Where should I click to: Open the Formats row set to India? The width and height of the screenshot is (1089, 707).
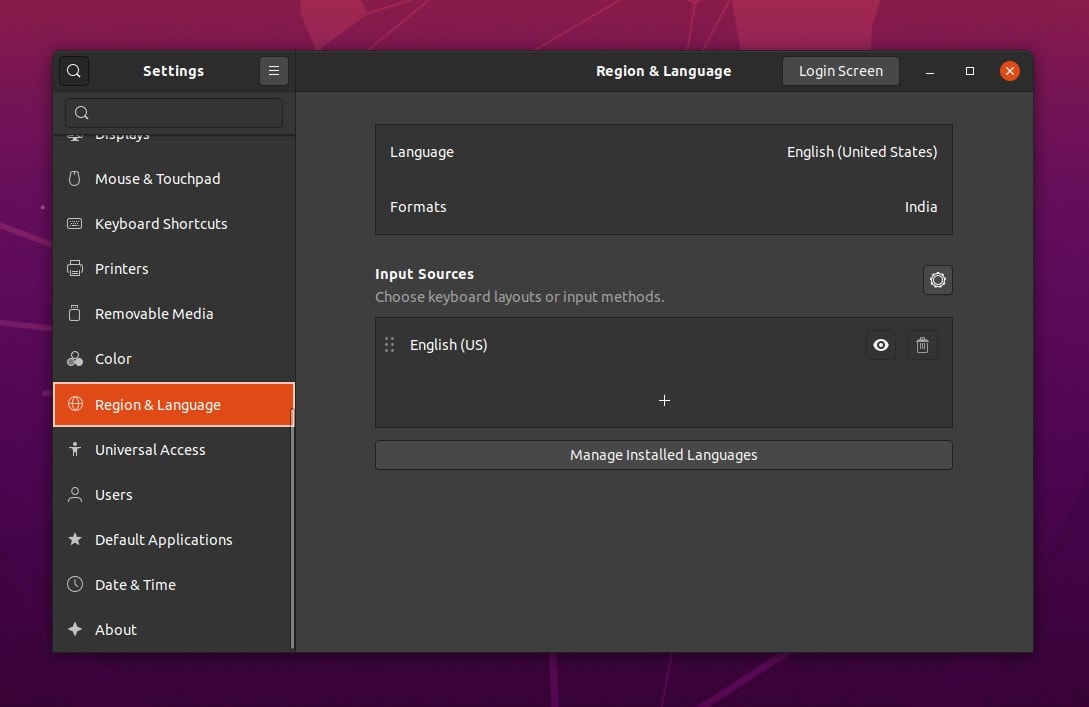663,207
